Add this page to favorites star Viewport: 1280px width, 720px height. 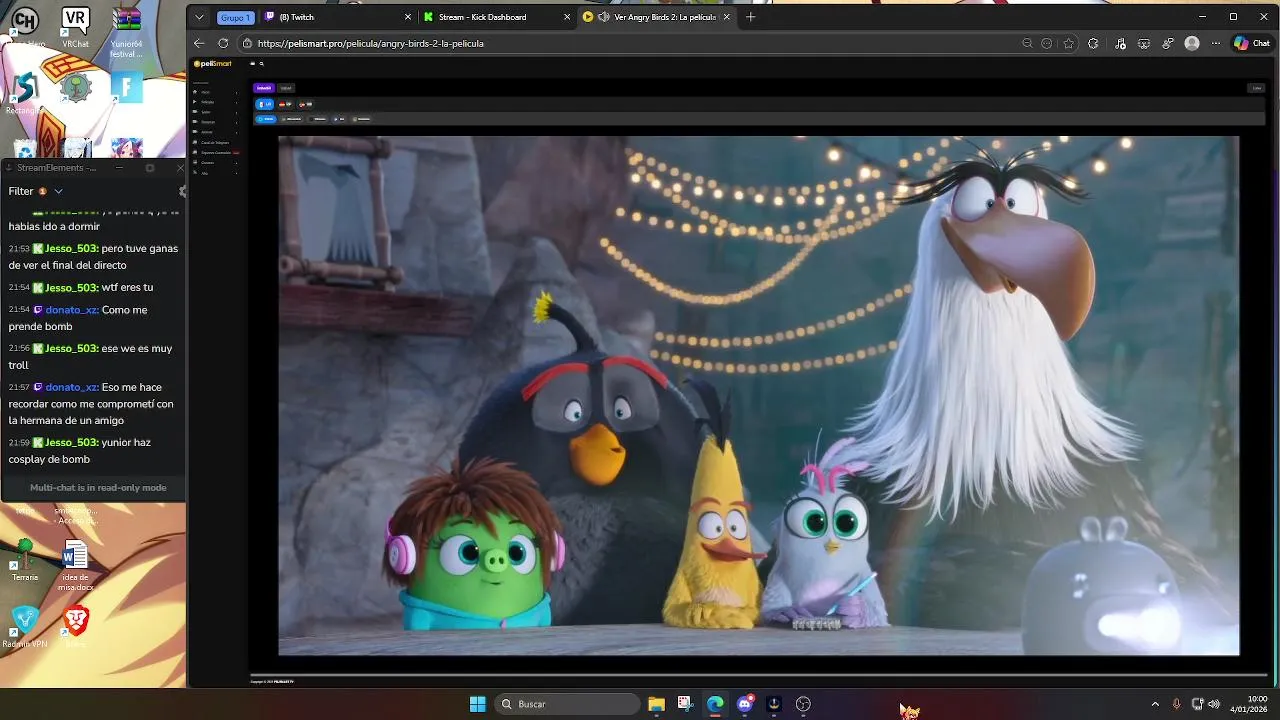coord(1069,43)
